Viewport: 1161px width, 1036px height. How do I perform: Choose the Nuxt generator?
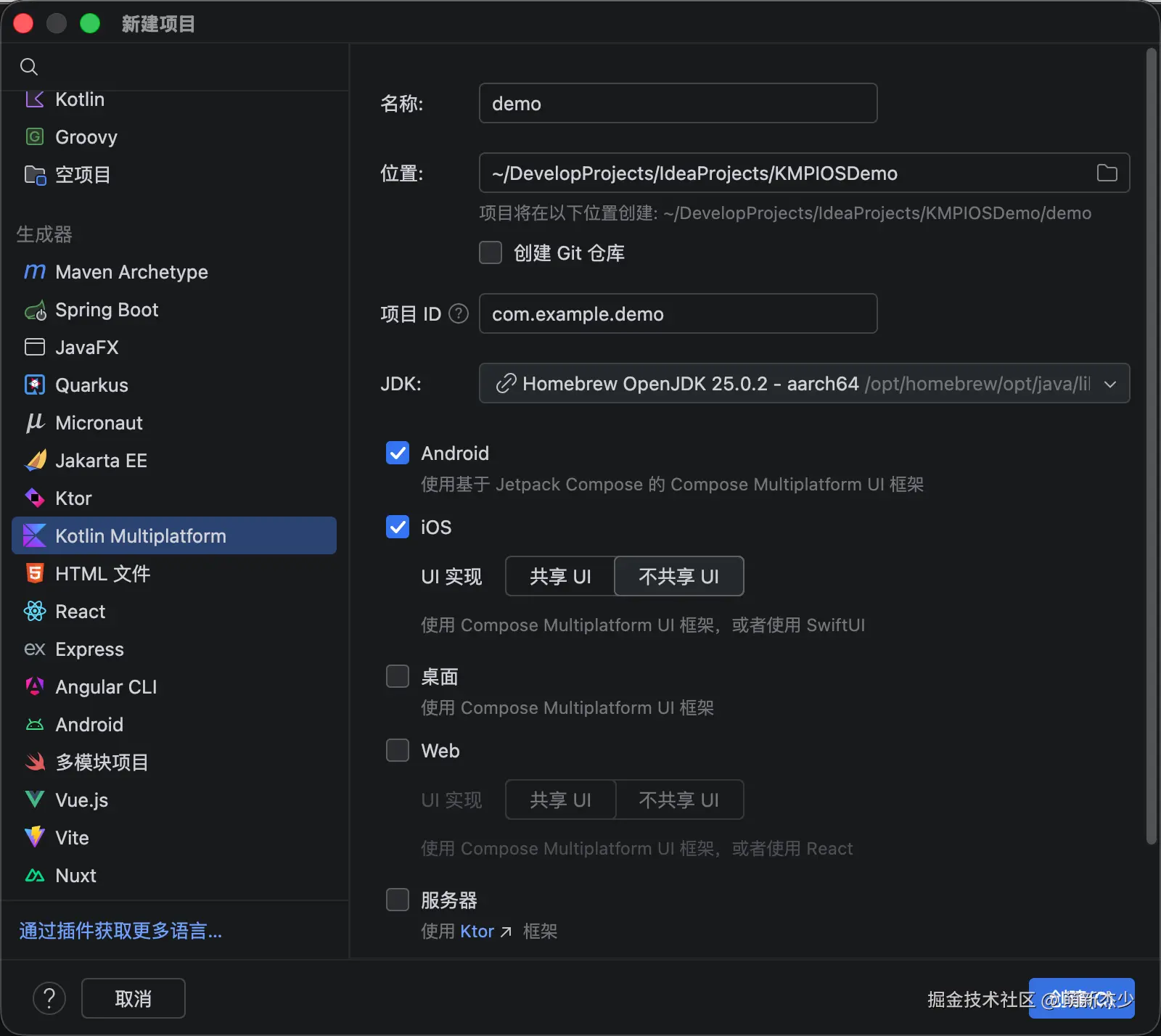[x=174, y=876]
